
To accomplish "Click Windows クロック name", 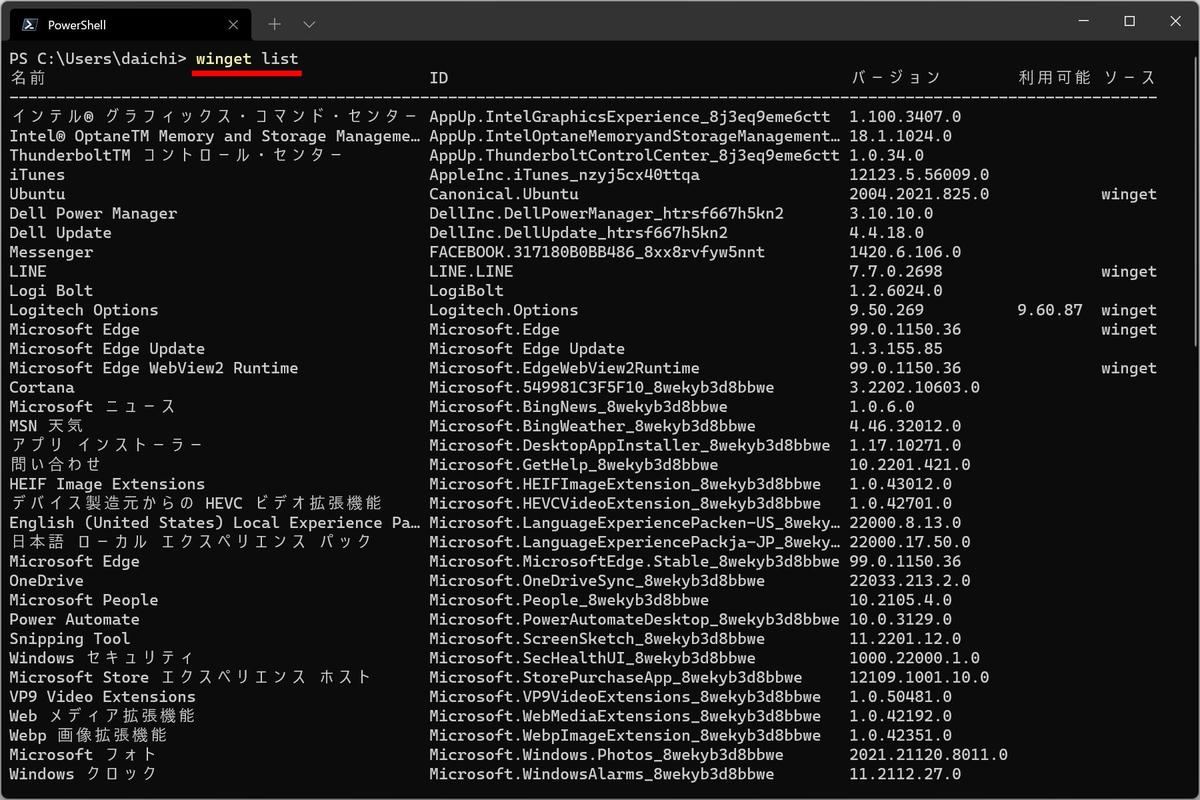I will (84, 774).
